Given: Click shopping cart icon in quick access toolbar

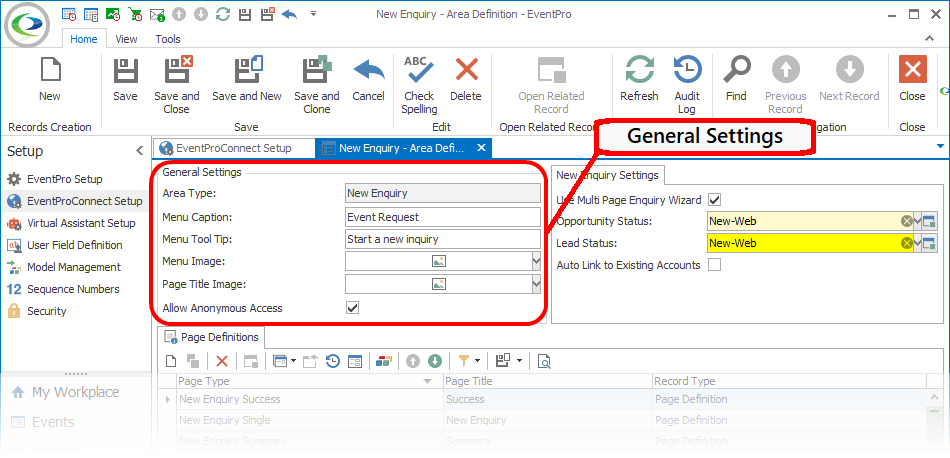Looking at the screenshot, I should pyautogui.click(x=135, y=14).
